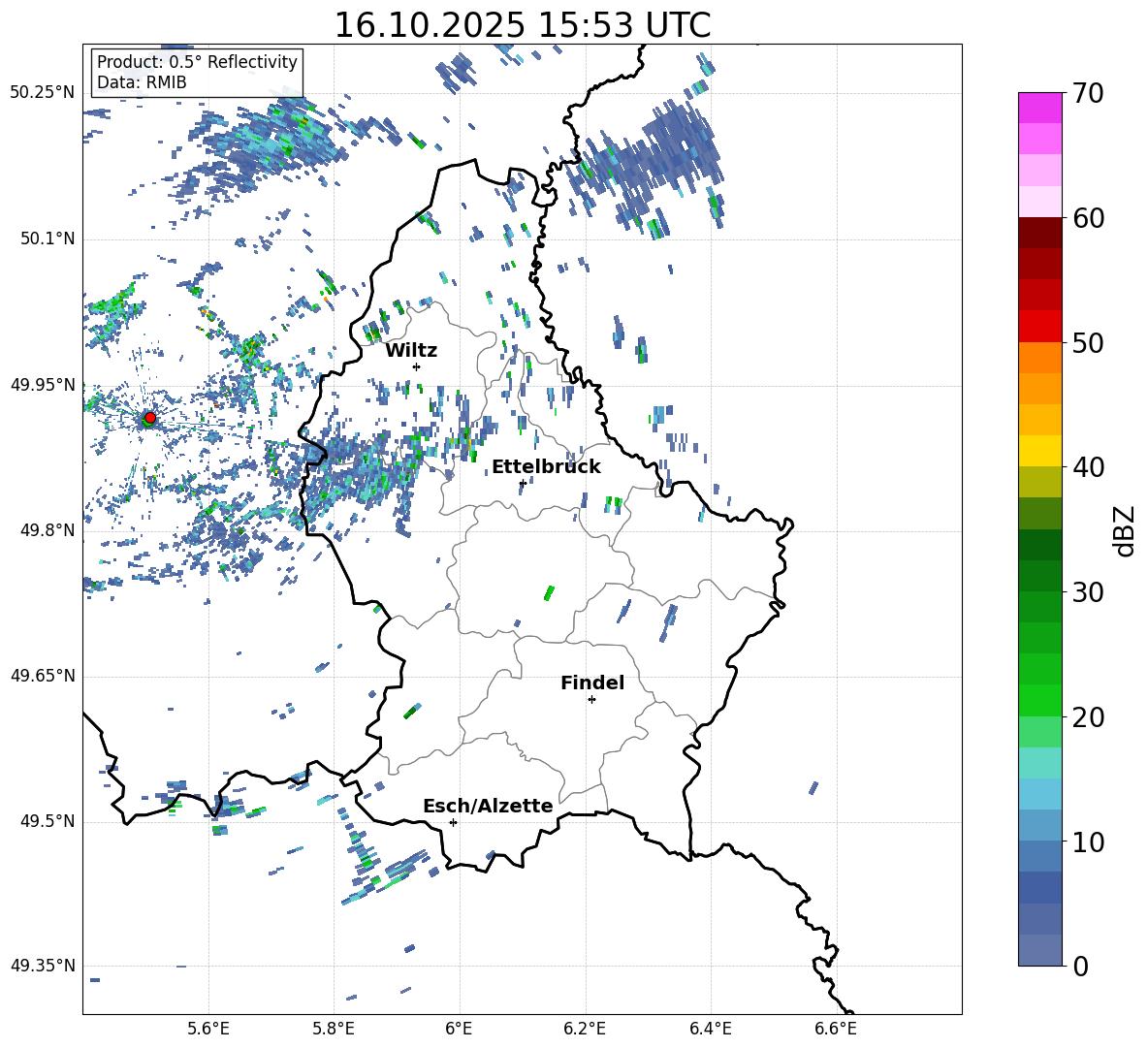Click the dBZ colorbar axis label
Screen dimensions: 1148x1048
coord(1126,530)
